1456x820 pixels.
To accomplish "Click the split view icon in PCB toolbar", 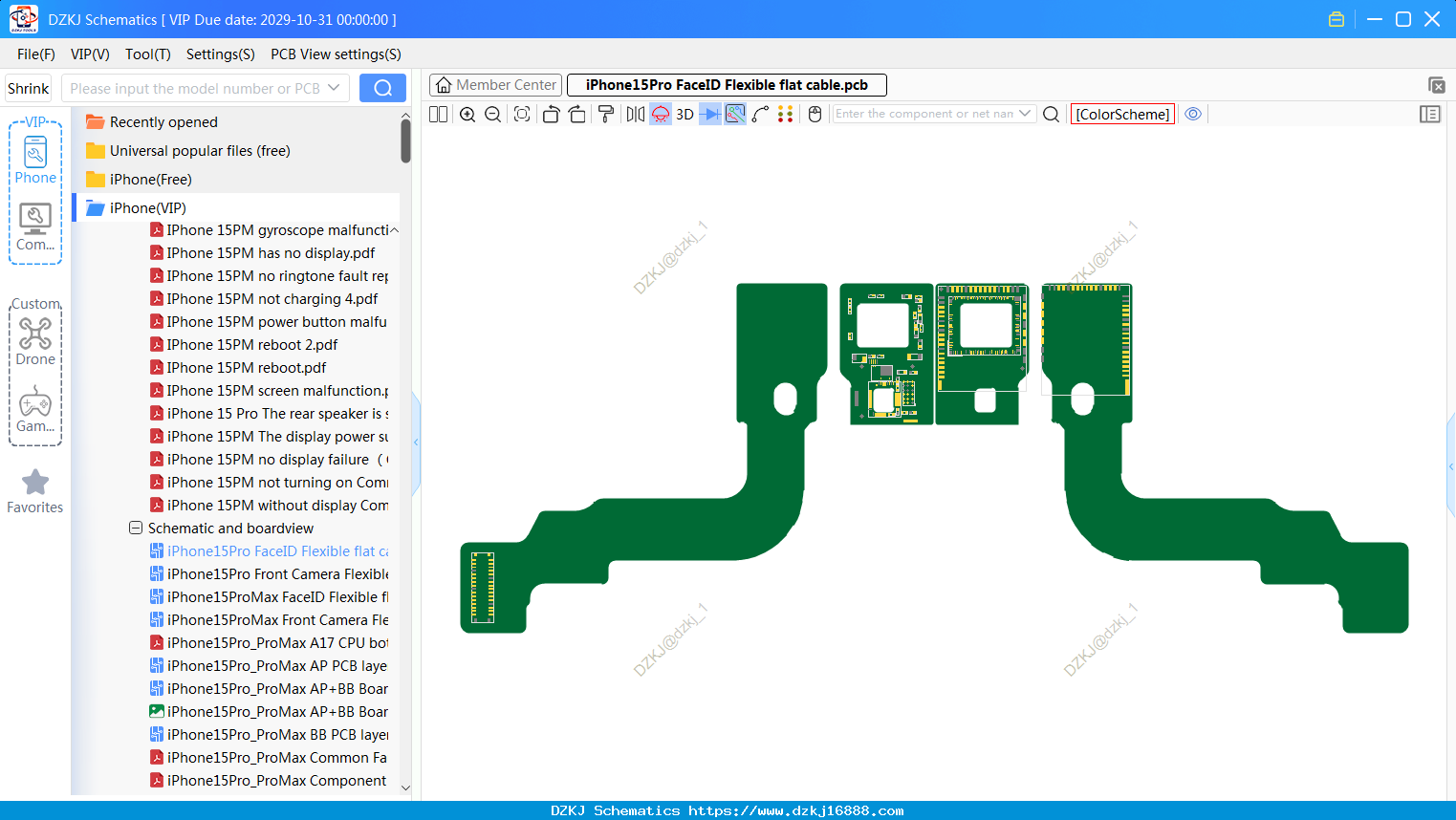I will click(x=438, y=114).
